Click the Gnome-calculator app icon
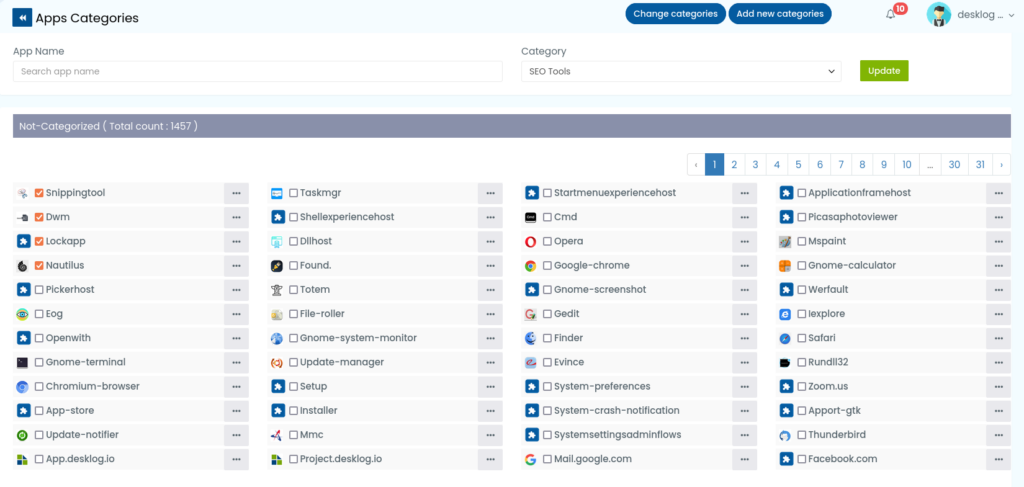Viewport: 1024px width, 487px height. coord(785,266)
